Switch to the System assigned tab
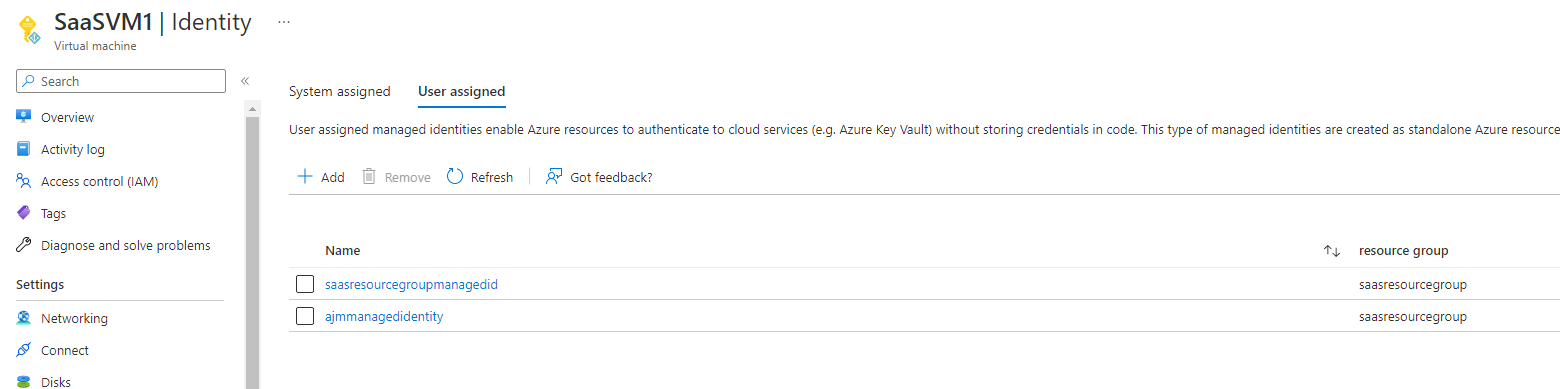 (x=339, y=91)
